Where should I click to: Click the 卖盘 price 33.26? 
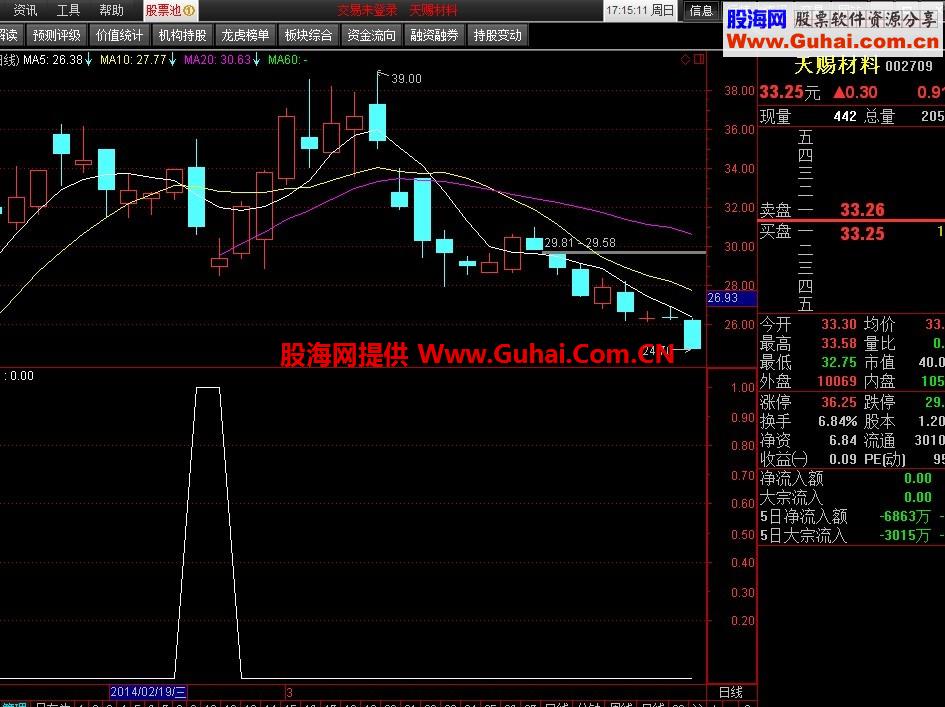pyautogui.click(x=862, y=210)
